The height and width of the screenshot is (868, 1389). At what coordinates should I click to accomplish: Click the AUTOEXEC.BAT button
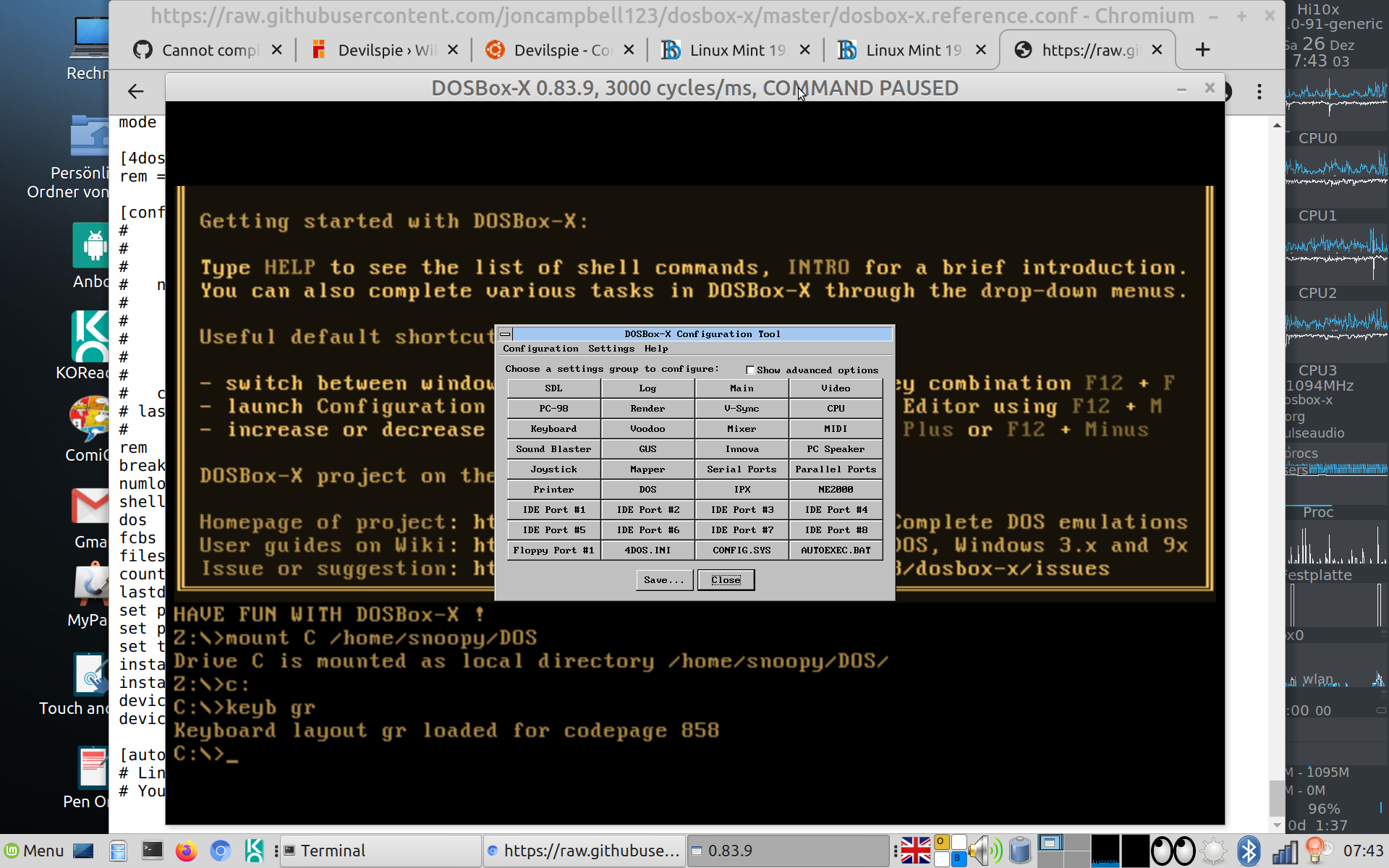[x=836, y=550]
